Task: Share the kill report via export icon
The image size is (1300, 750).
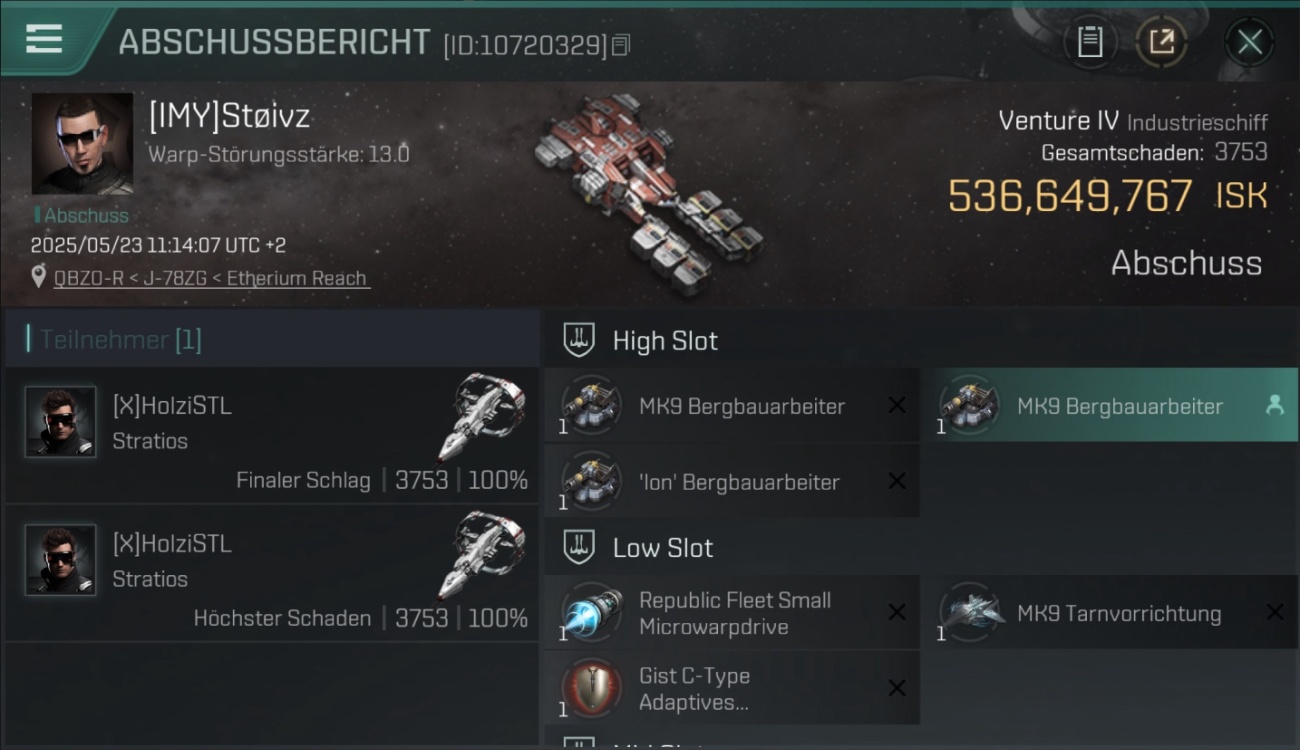Action: 1161,42
